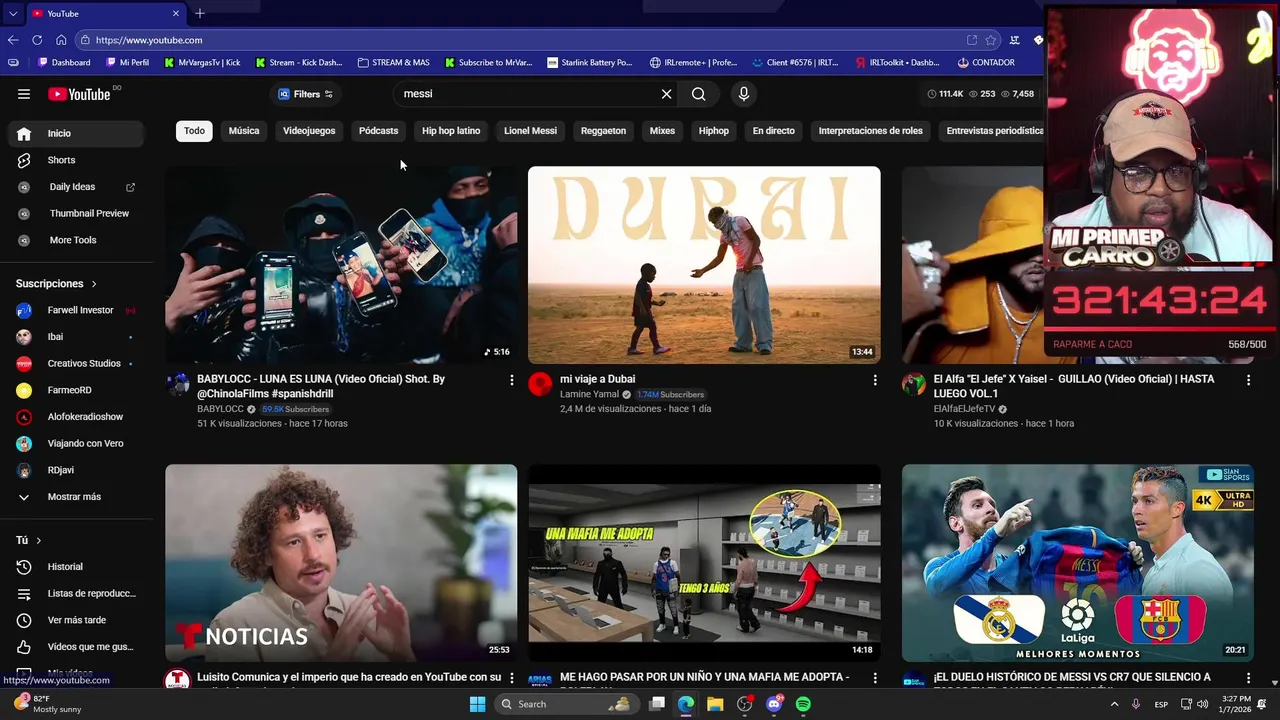Open a new browser tab
This screenshot has height=720, width=1280.
pos(200,13)
